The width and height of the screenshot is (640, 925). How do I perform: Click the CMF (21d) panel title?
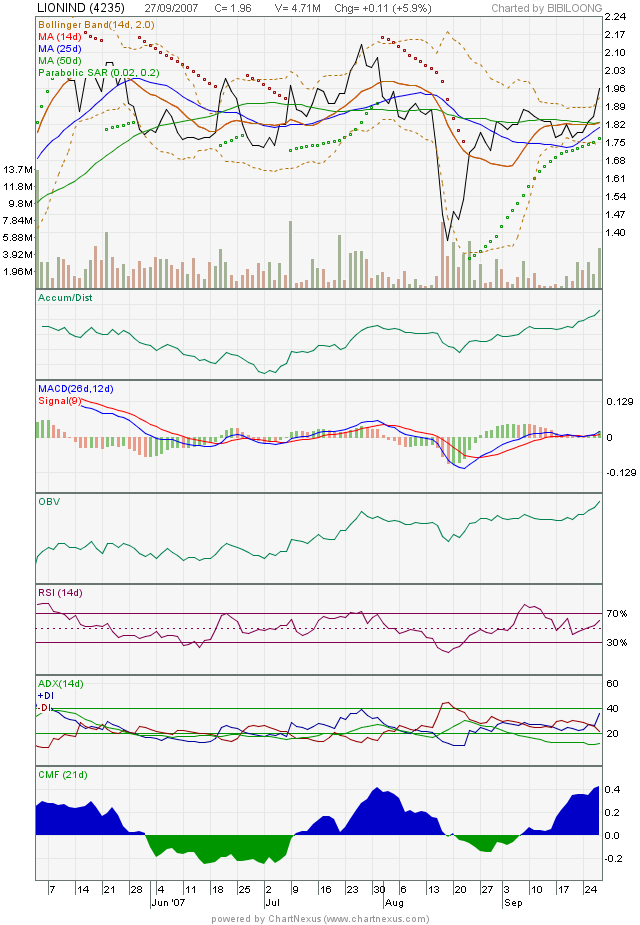click(x=63, y=776)
